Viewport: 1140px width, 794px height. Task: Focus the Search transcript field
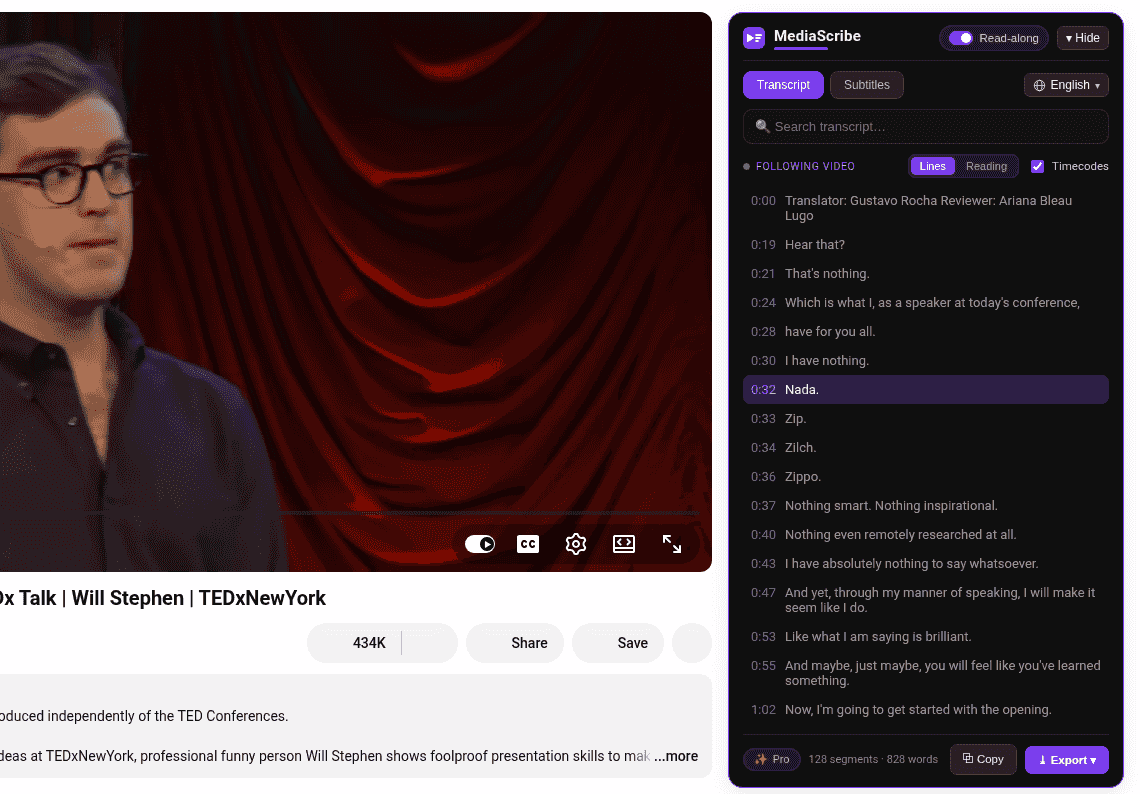click(x=926, y=127)
